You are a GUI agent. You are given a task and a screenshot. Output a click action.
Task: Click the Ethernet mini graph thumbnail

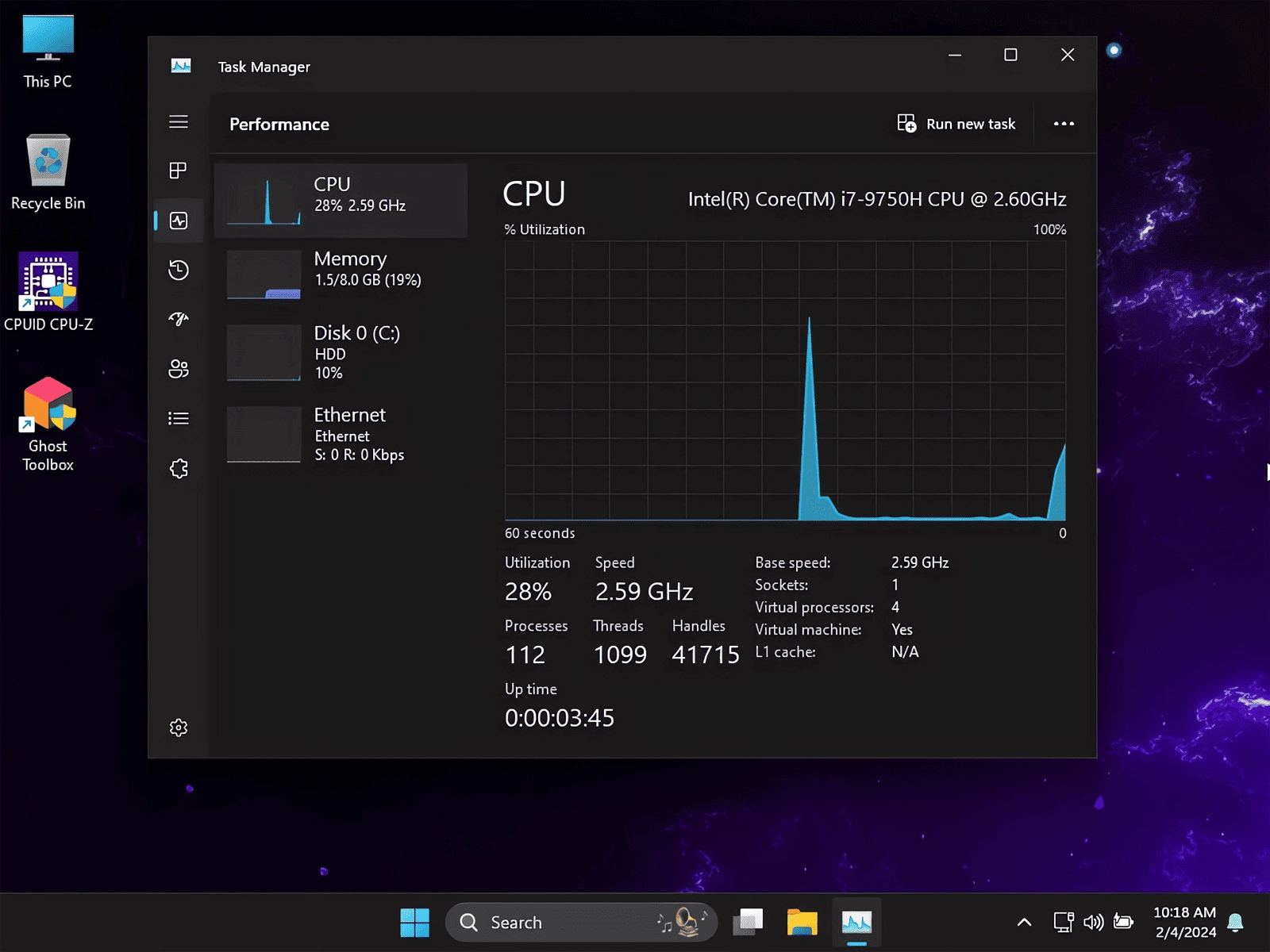tap(264, 434)
